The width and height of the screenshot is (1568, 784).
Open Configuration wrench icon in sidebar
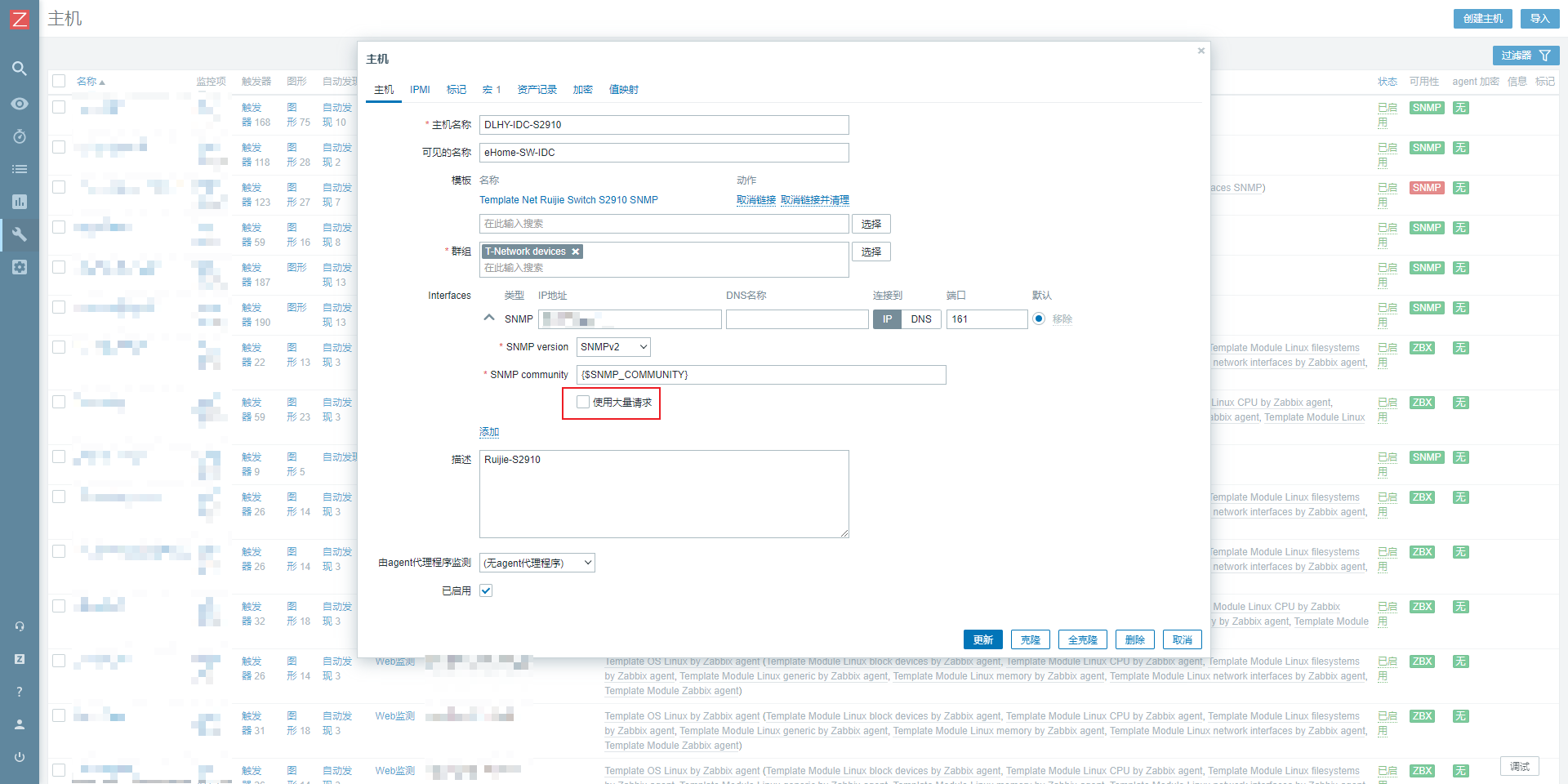pyautogui.click(x=20, y=234)
